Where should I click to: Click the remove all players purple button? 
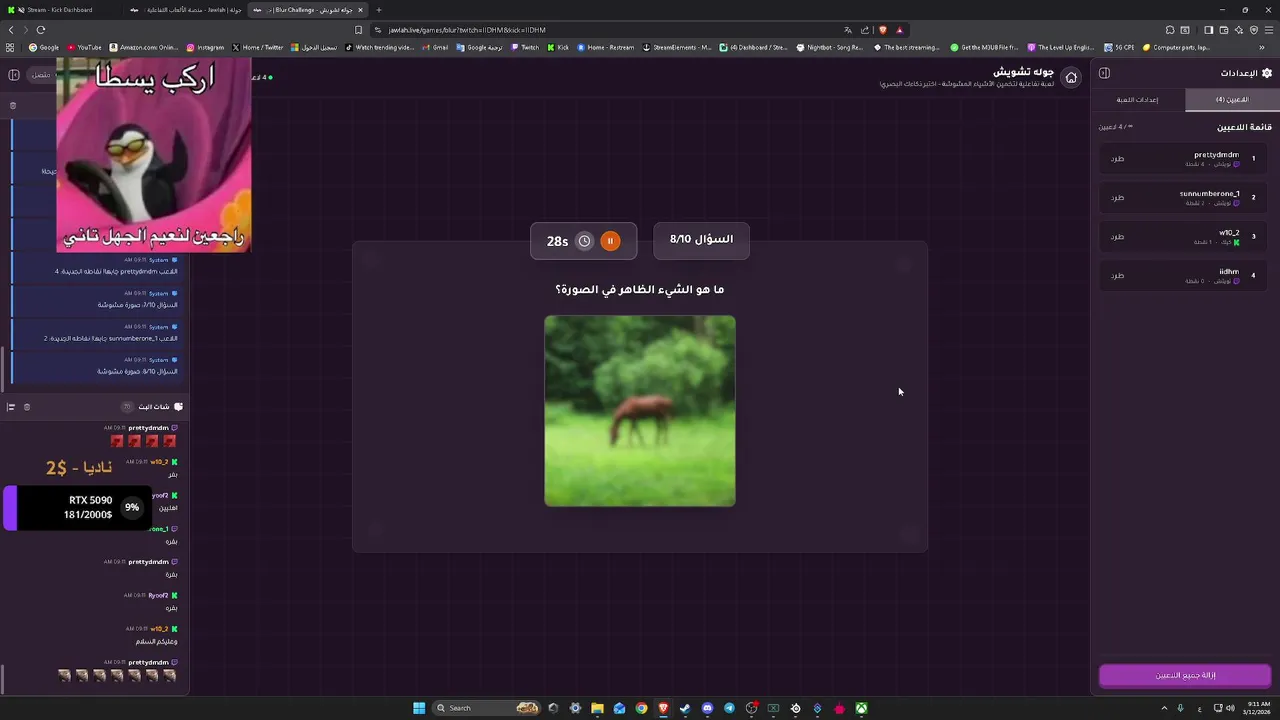pos(1185,676)
